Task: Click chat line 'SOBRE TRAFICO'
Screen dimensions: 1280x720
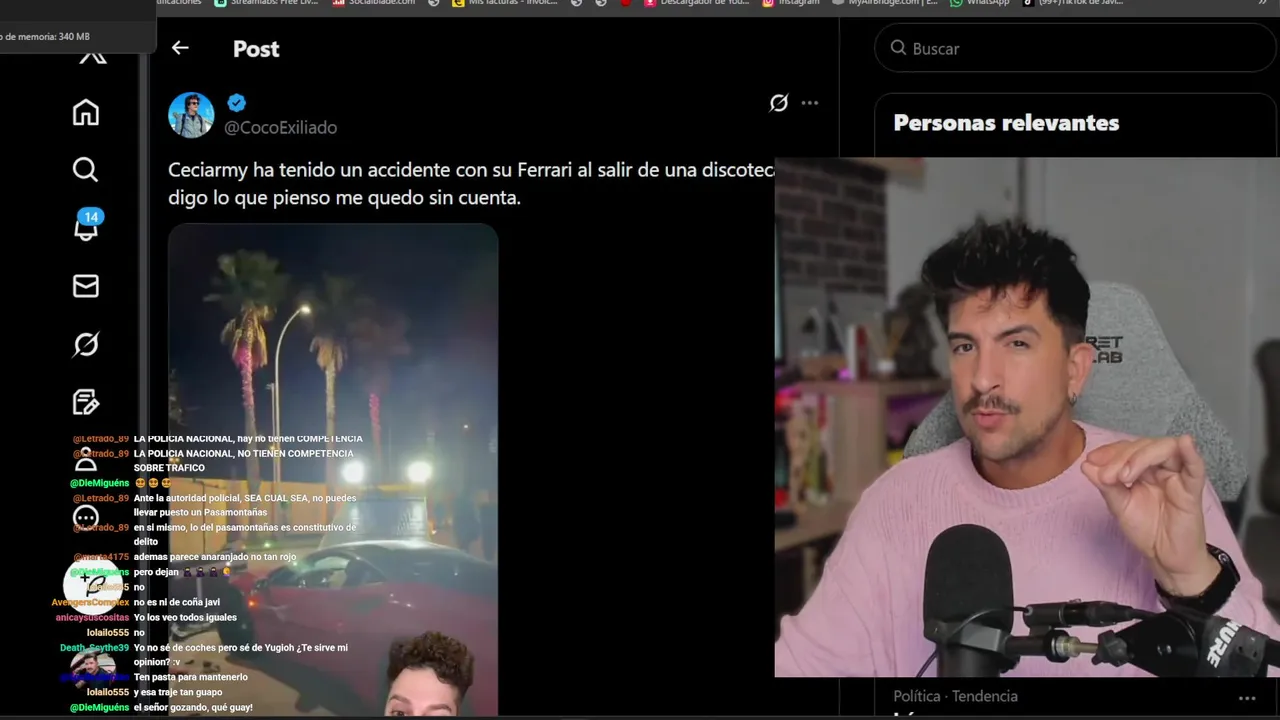Action: pyautogui.click(x=169, y=468)
